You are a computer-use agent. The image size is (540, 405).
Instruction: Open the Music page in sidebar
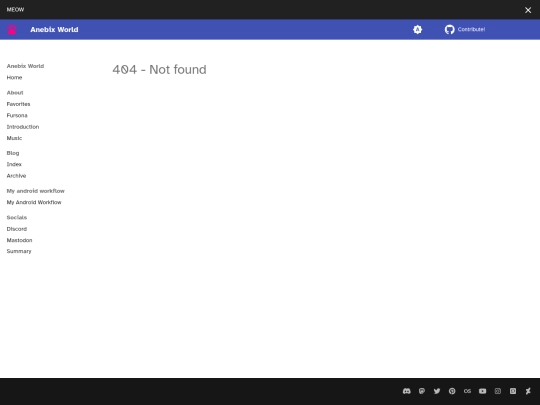coord(14,138)
